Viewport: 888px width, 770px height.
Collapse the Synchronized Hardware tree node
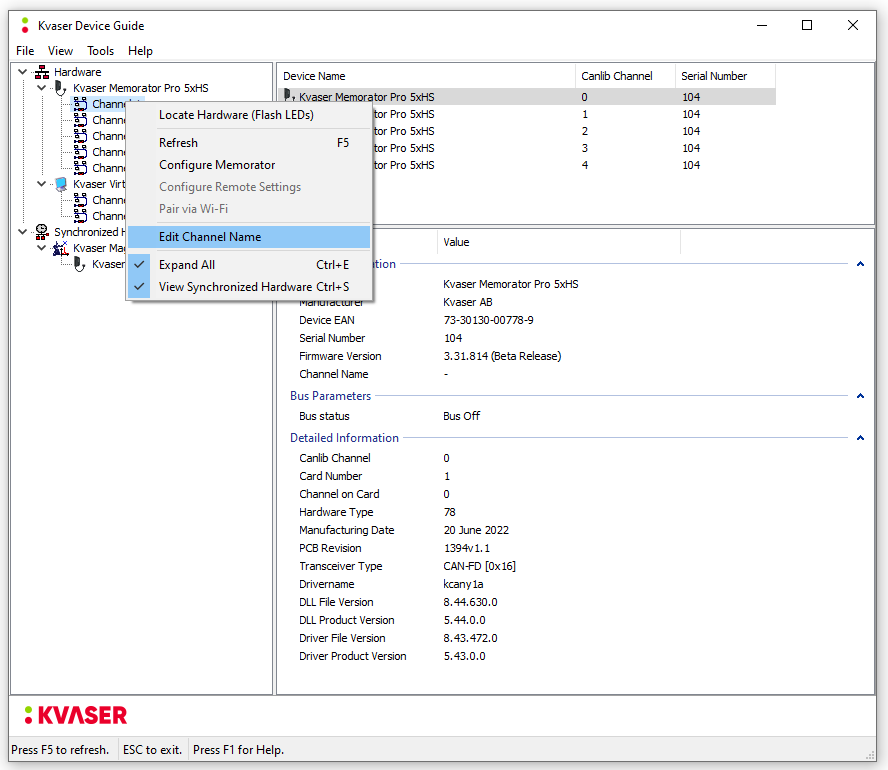(x=23, y=232)
